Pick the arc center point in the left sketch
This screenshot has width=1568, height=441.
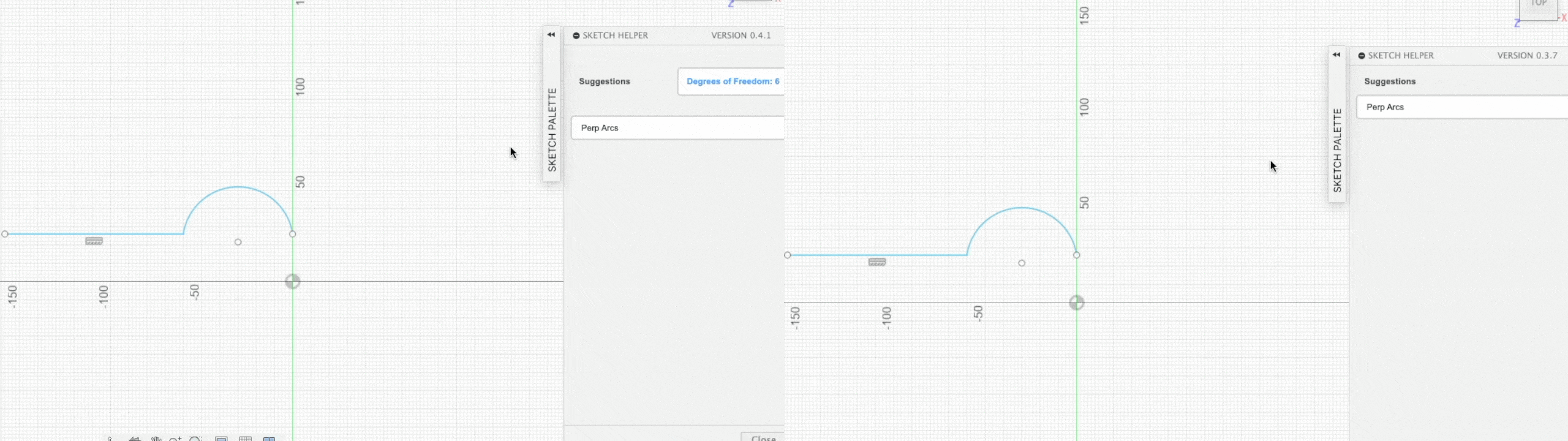238,242
